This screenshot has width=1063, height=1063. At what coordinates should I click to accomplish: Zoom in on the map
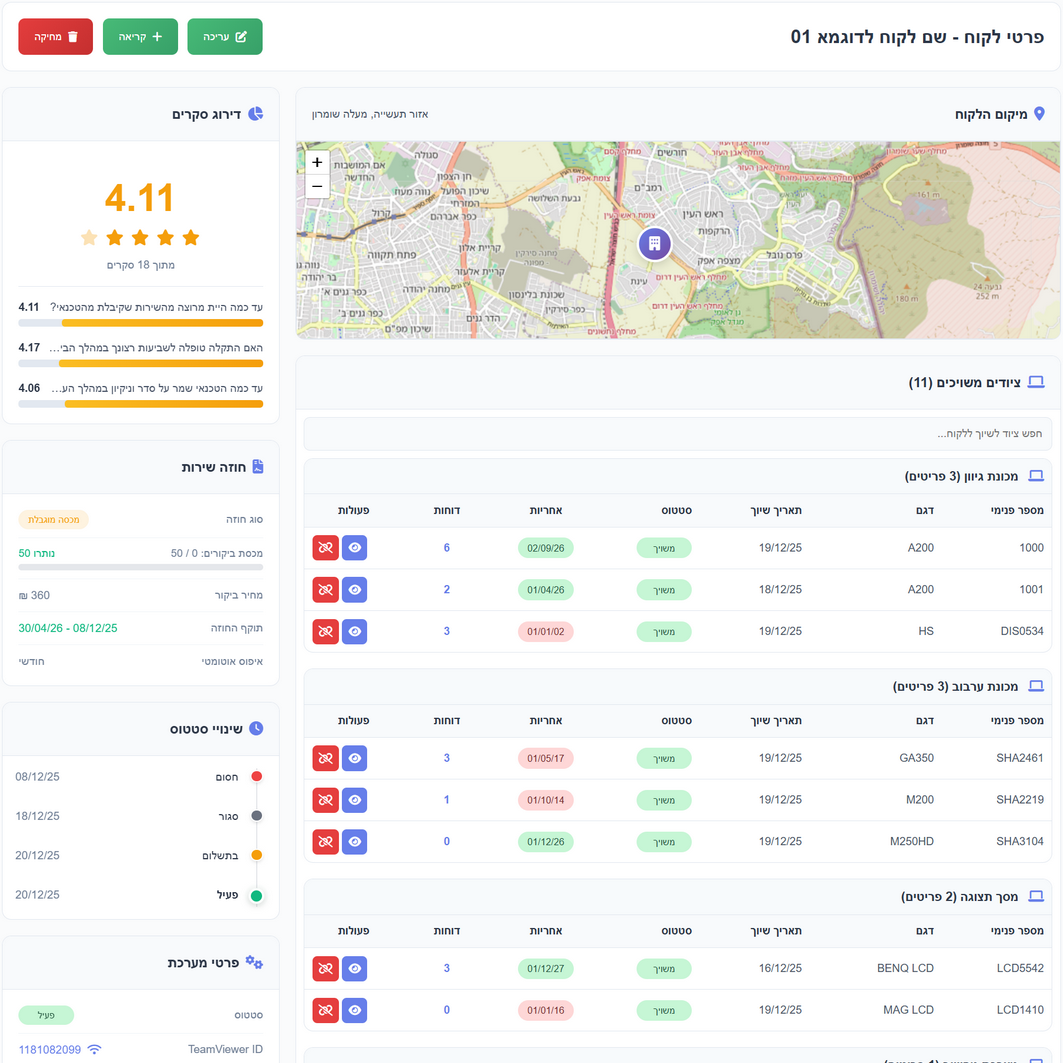point(317,162)
